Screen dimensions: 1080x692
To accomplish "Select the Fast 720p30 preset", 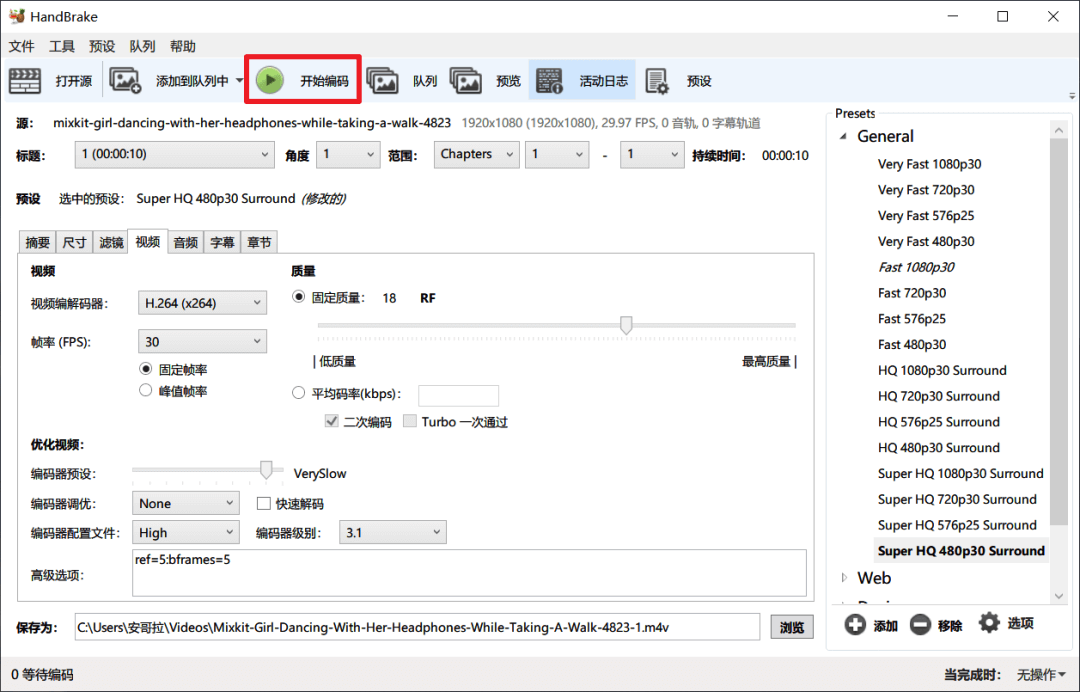I will point(912,293).
